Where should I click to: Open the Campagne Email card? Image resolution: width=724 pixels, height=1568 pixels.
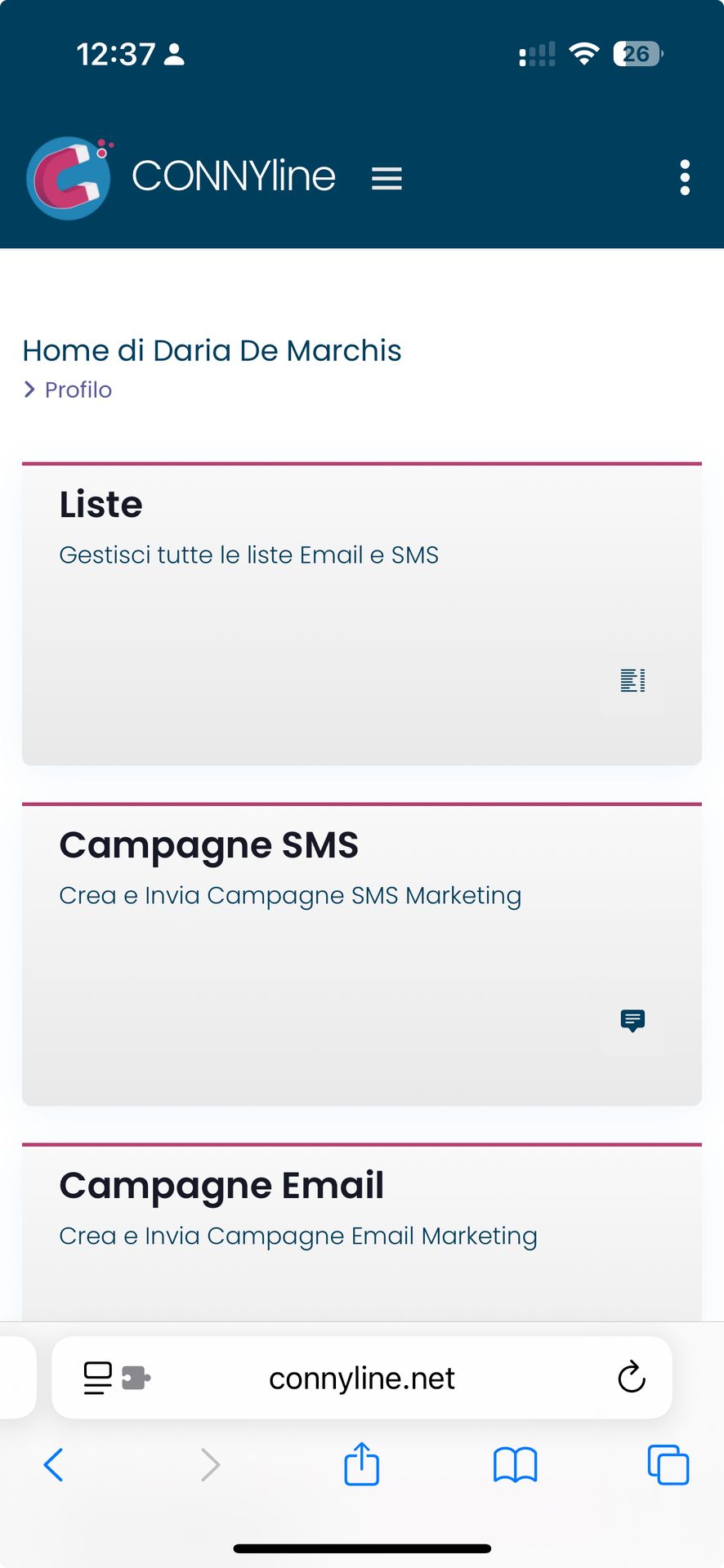[221, 1186]
